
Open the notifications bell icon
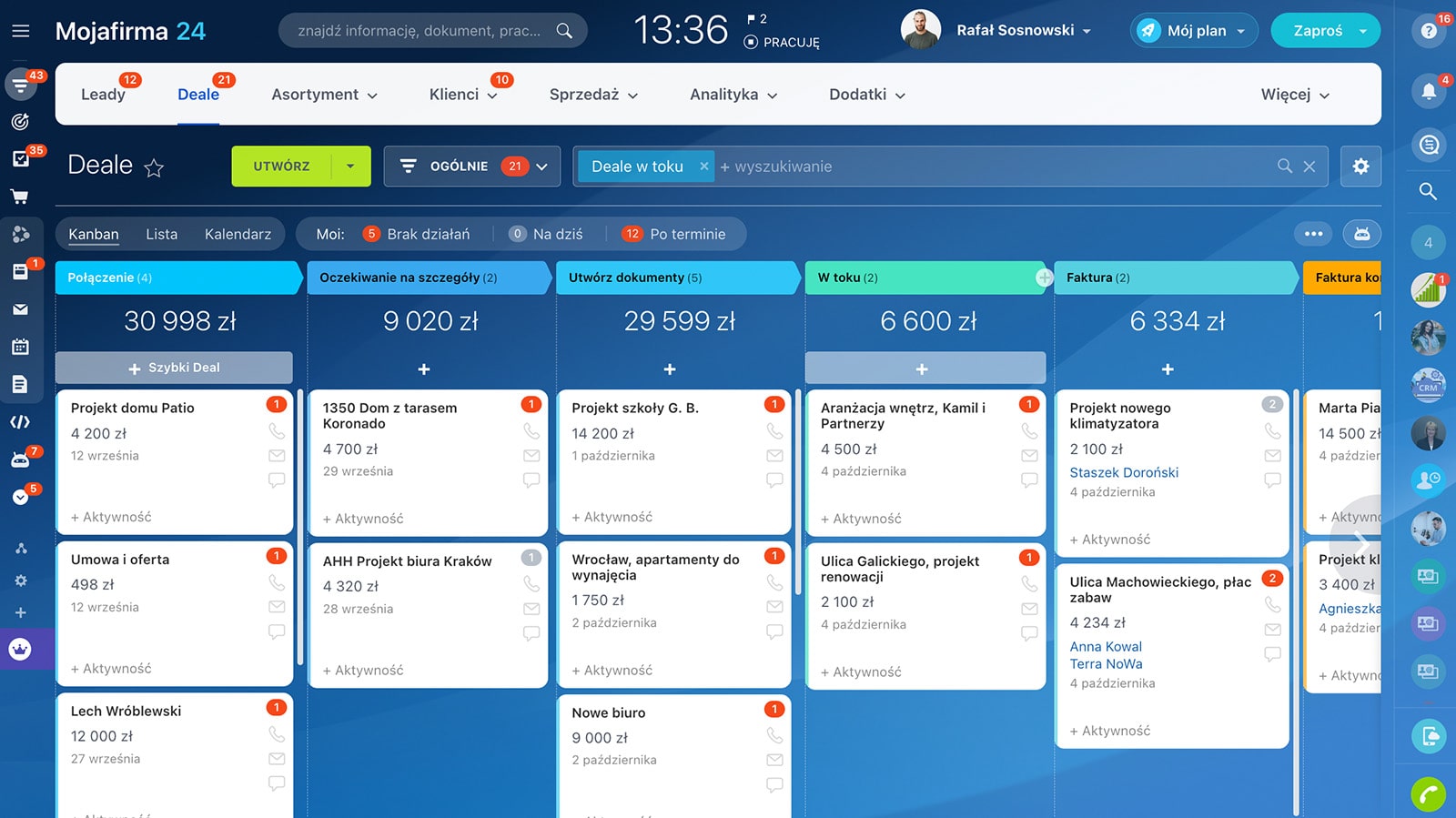[x=1428, y=91]
